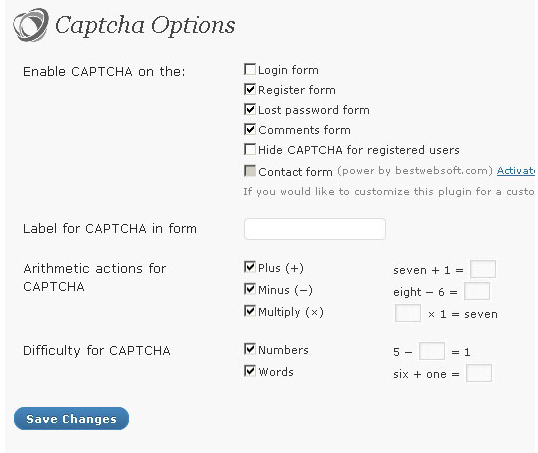Toggle the Plus (+) arithmetic action

250,267
